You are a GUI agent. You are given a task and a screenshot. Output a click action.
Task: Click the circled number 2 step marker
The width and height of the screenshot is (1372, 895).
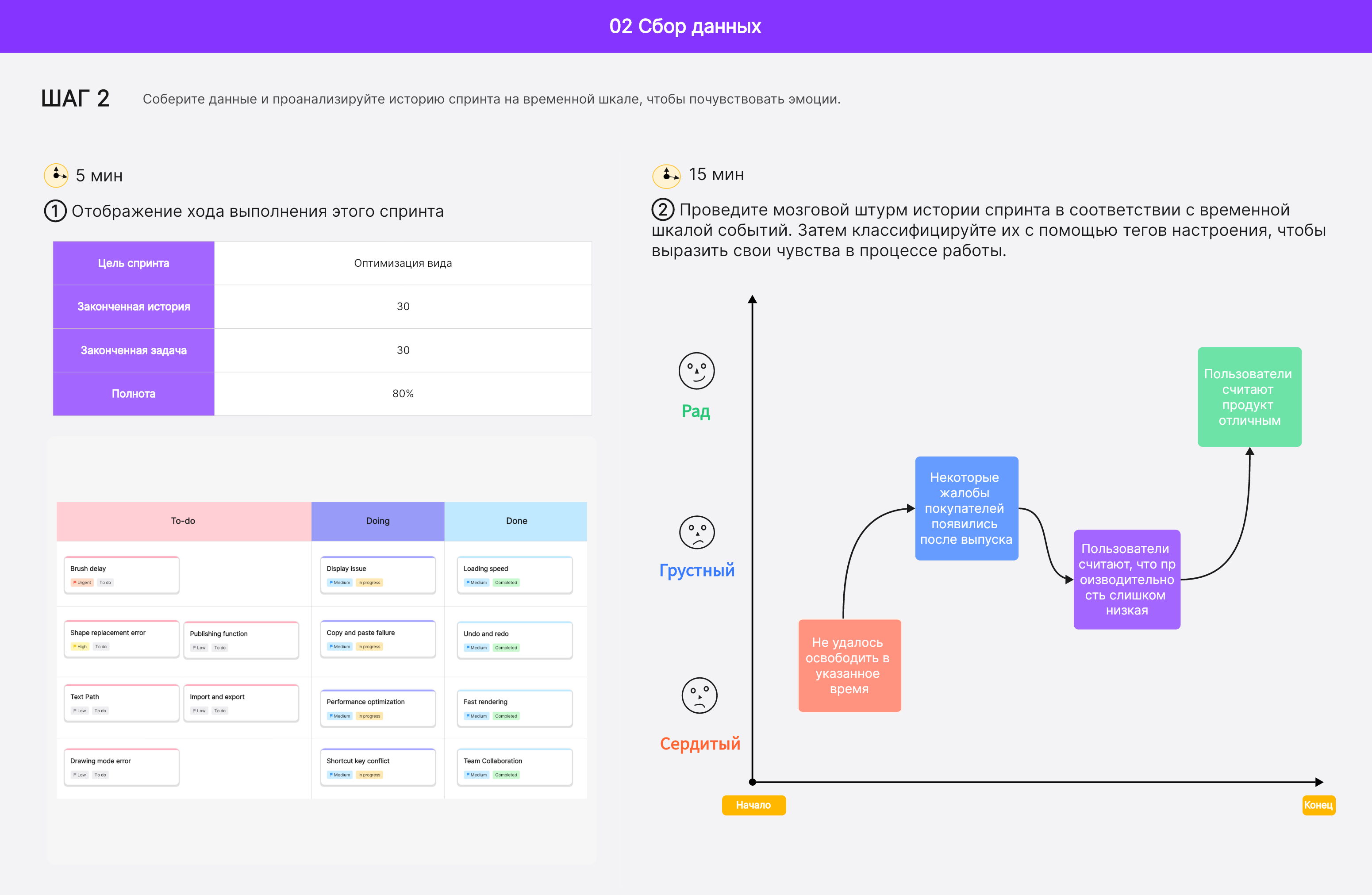point(663,209)
